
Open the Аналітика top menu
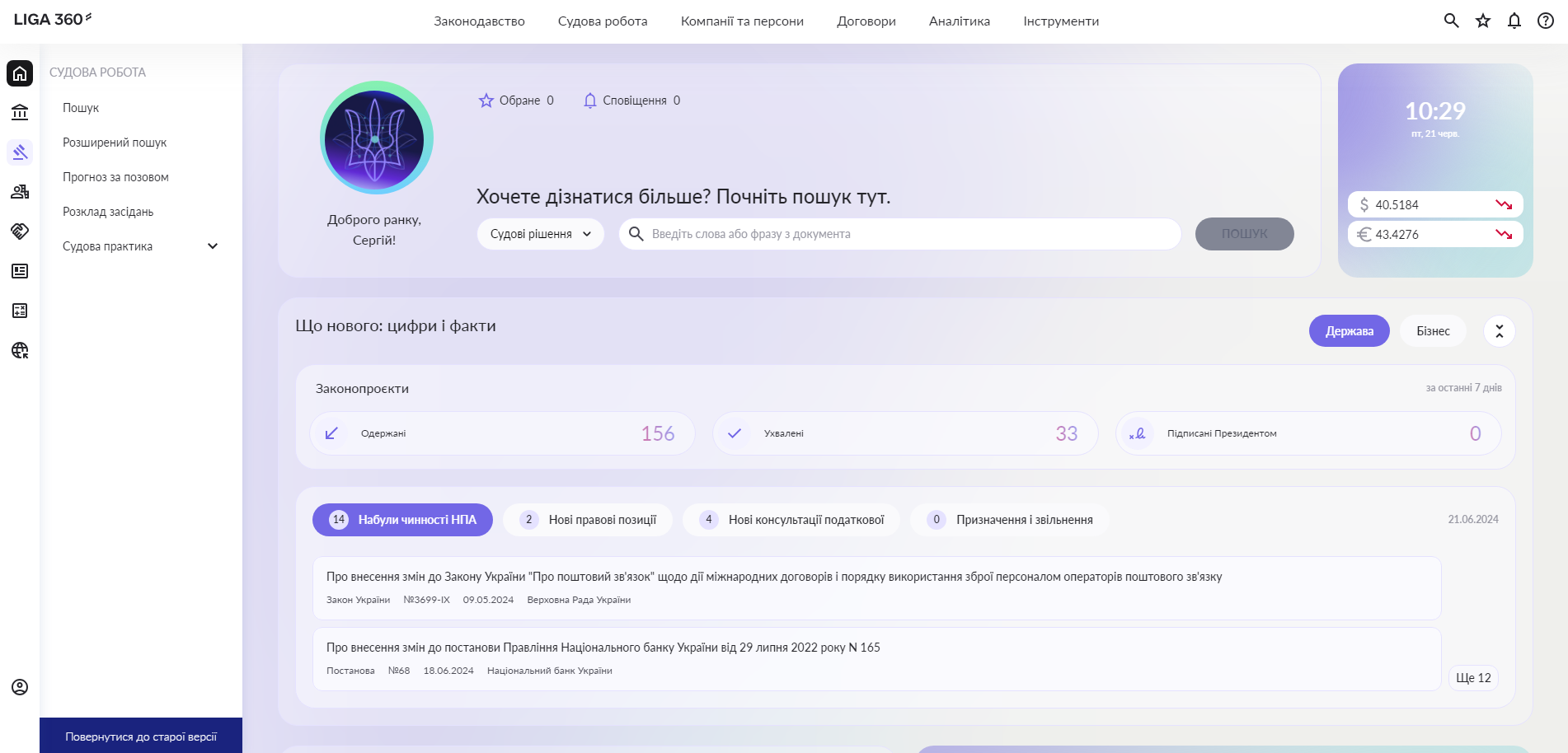[959, 21]
